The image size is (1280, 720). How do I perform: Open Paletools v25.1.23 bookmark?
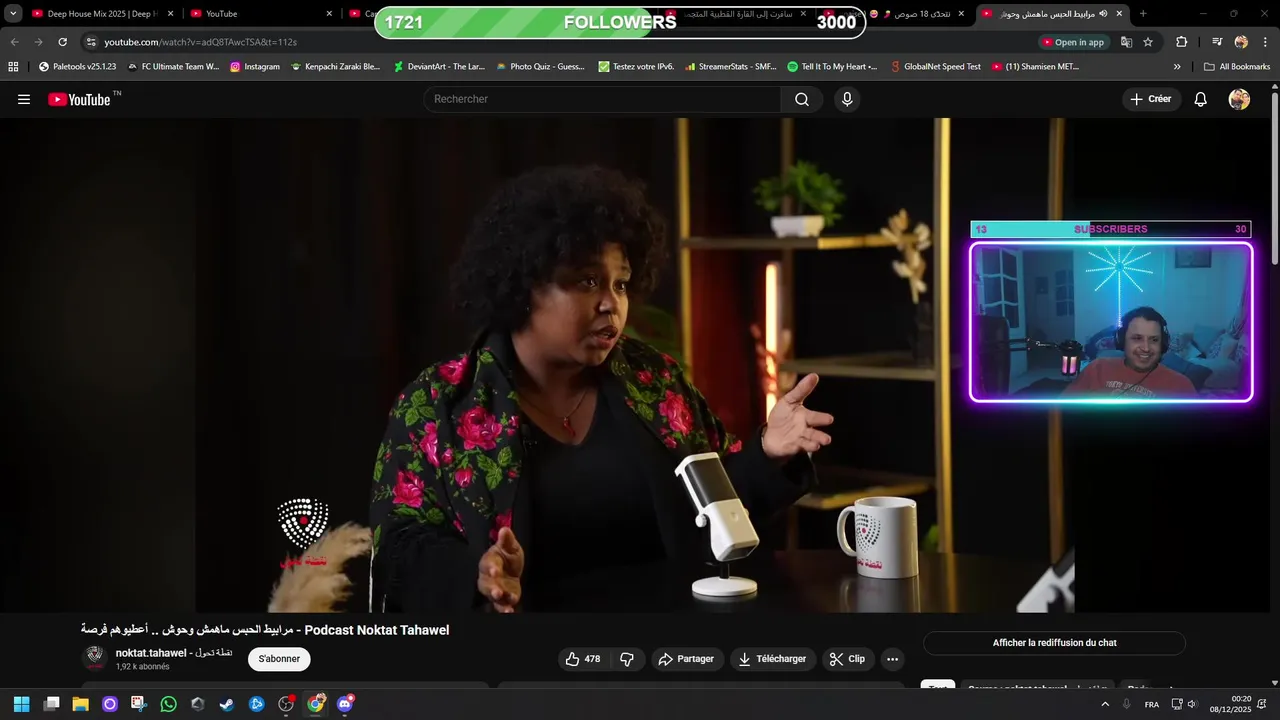77,67
